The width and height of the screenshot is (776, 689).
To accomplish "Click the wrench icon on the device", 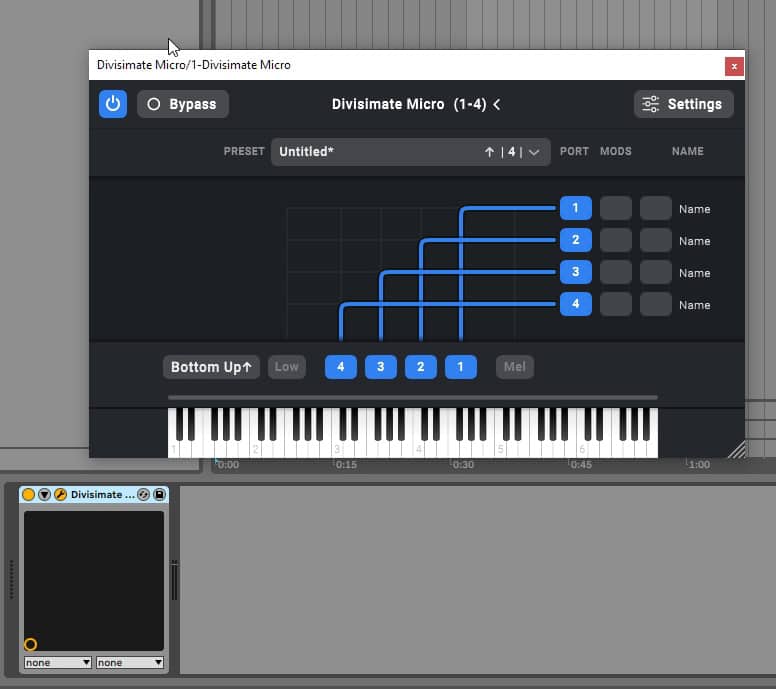I will pyautogui.click(x=60, y=494).
